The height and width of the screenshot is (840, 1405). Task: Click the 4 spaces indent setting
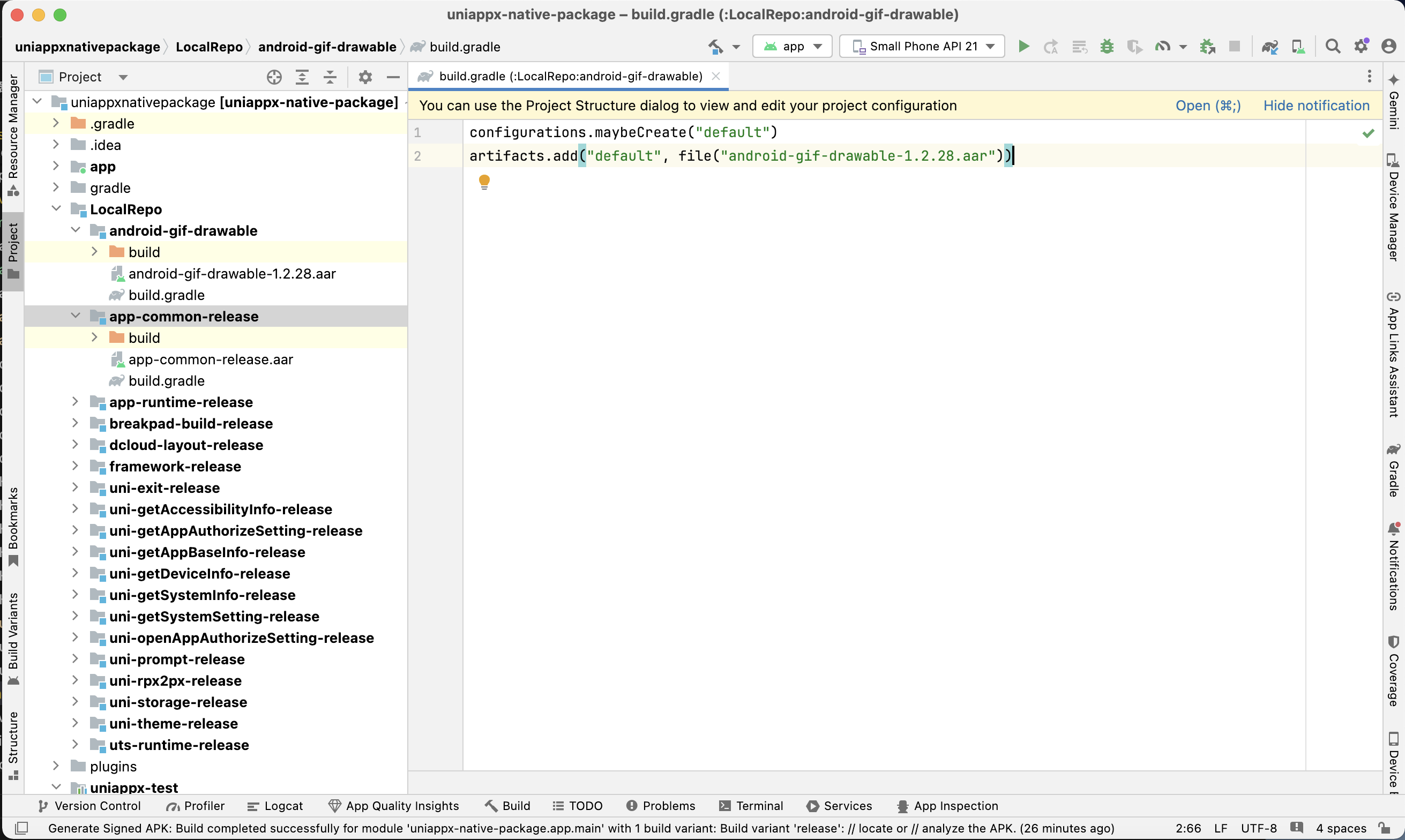(1341, 828)
